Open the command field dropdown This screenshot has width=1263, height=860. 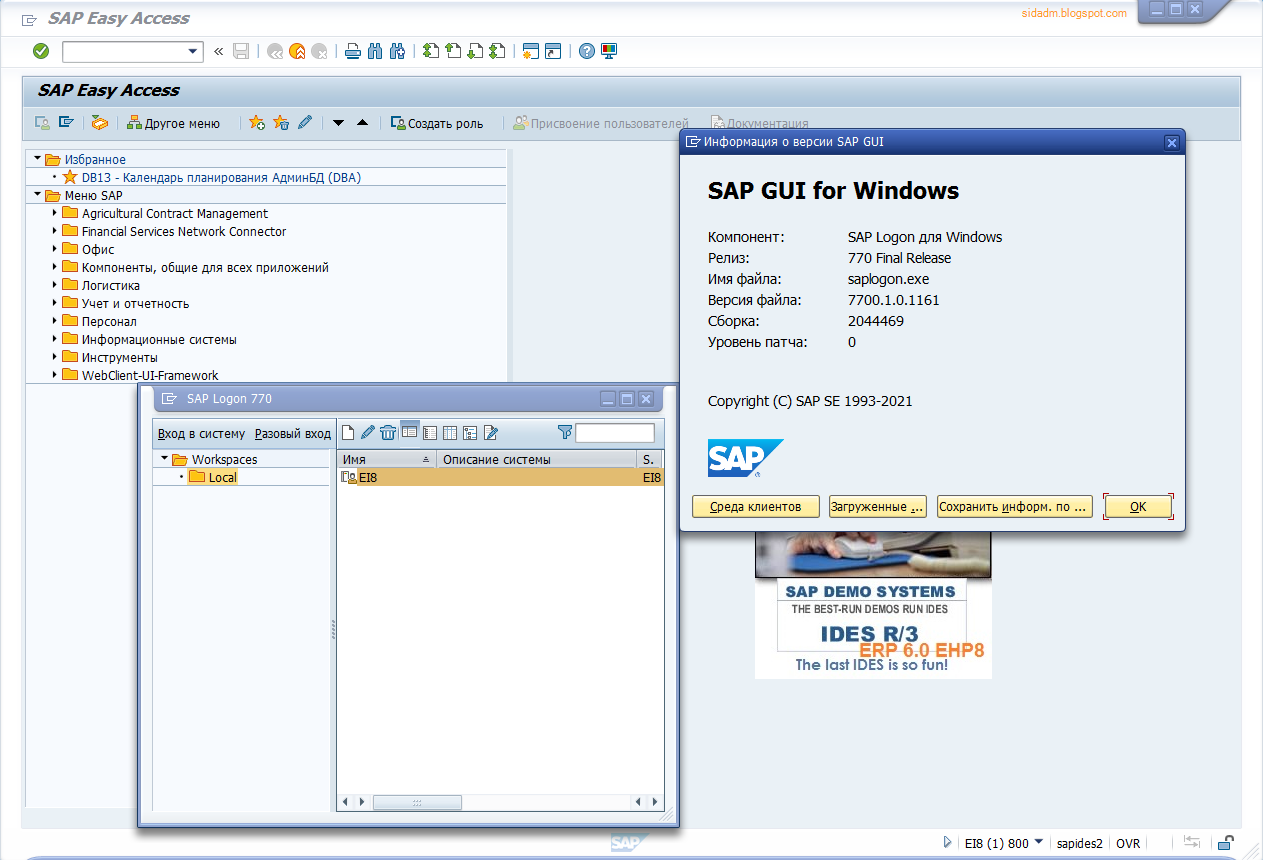[193, 51]
